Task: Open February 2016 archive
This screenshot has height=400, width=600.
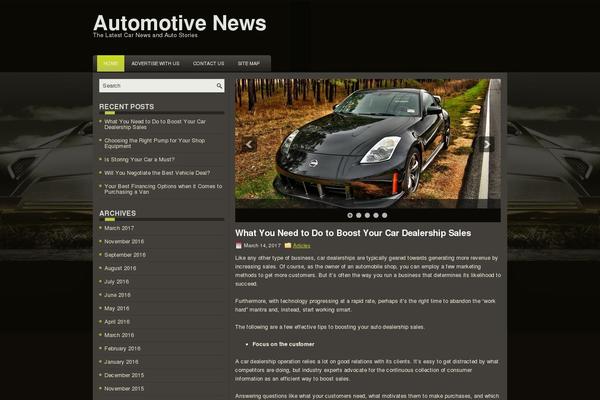Action: pyautogui.click(x=122, y=349)
